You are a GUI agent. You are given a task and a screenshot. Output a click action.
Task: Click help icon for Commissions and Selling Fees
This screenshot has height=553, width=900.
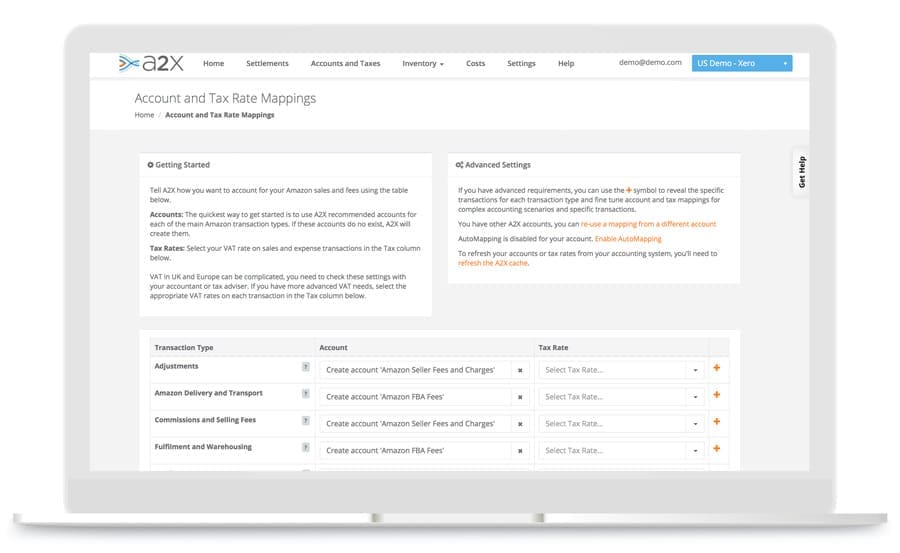click(305, 420)
